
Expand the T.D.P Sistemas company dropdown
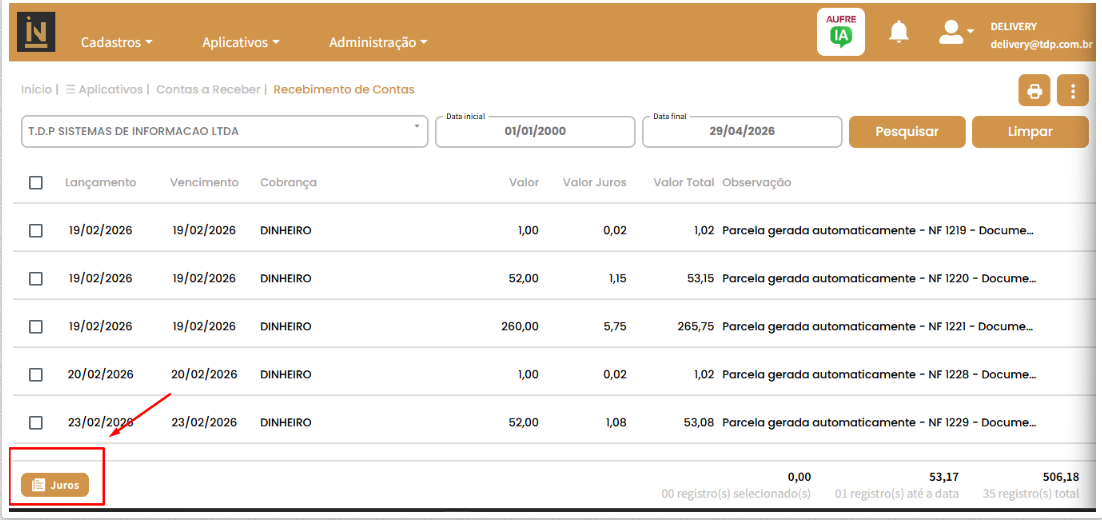[x=225, y=131]
